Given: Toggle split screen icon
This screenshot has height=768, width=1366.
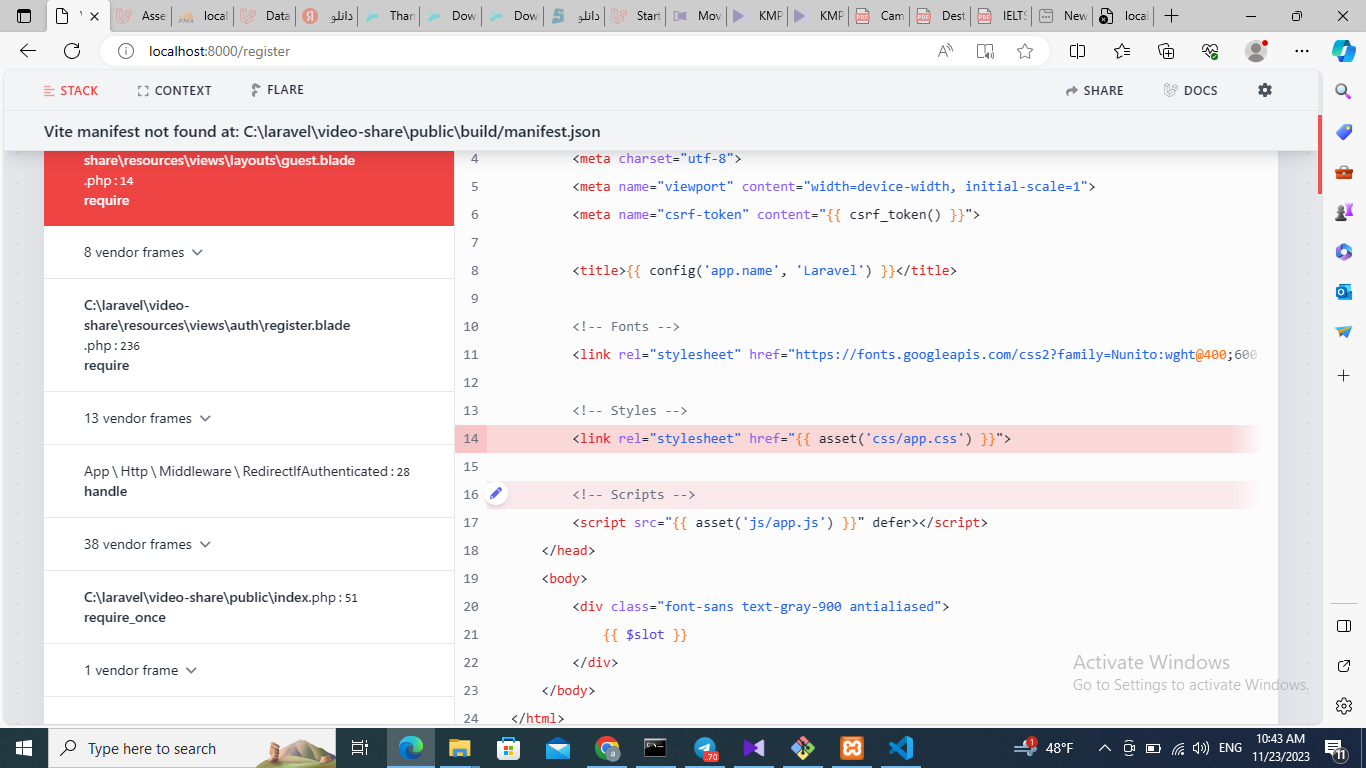Looking at the screenshot, I should tap(1078, 51).
